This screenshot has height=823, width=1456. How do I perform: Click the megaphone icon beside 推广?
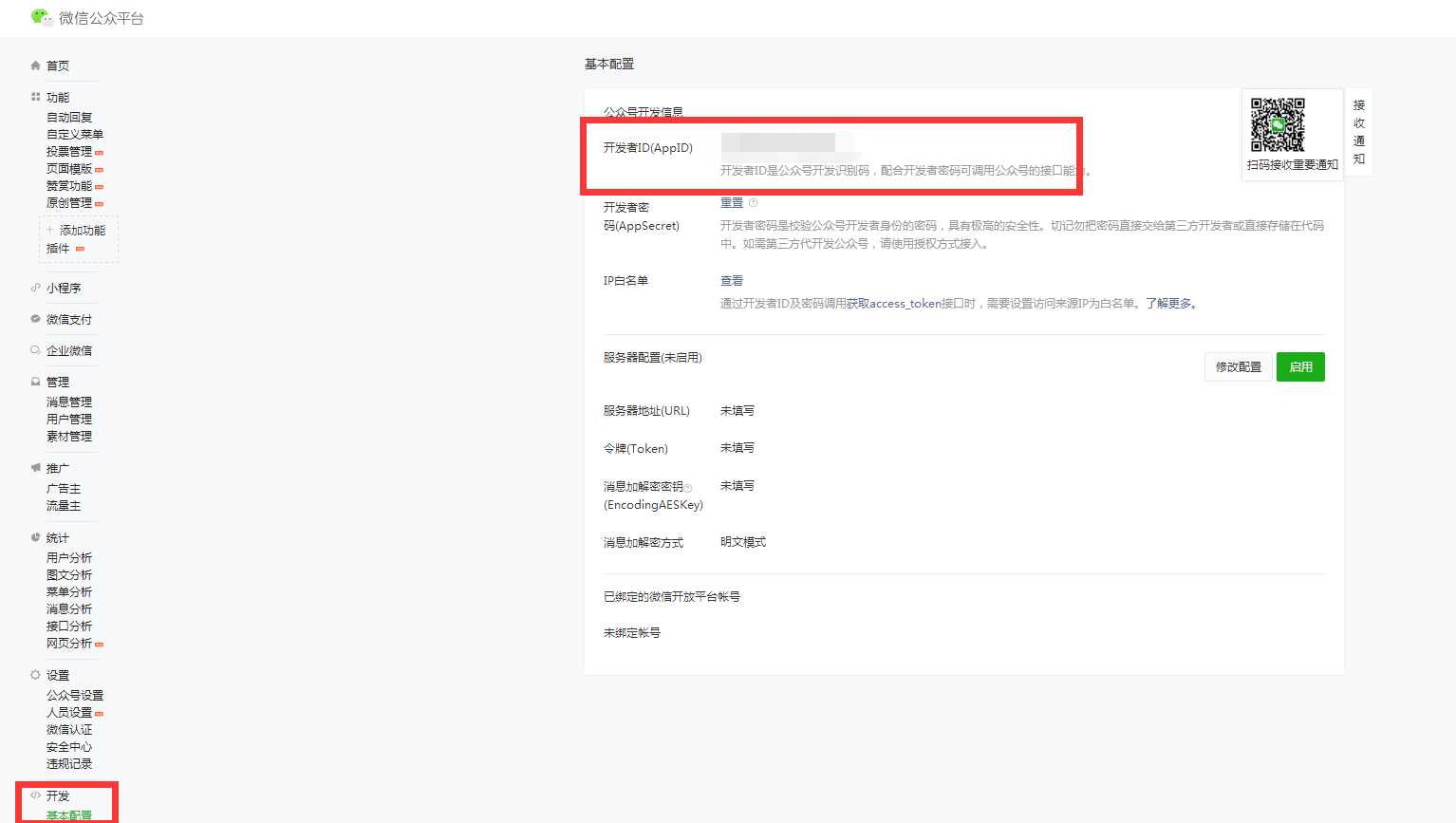[36, 468]
